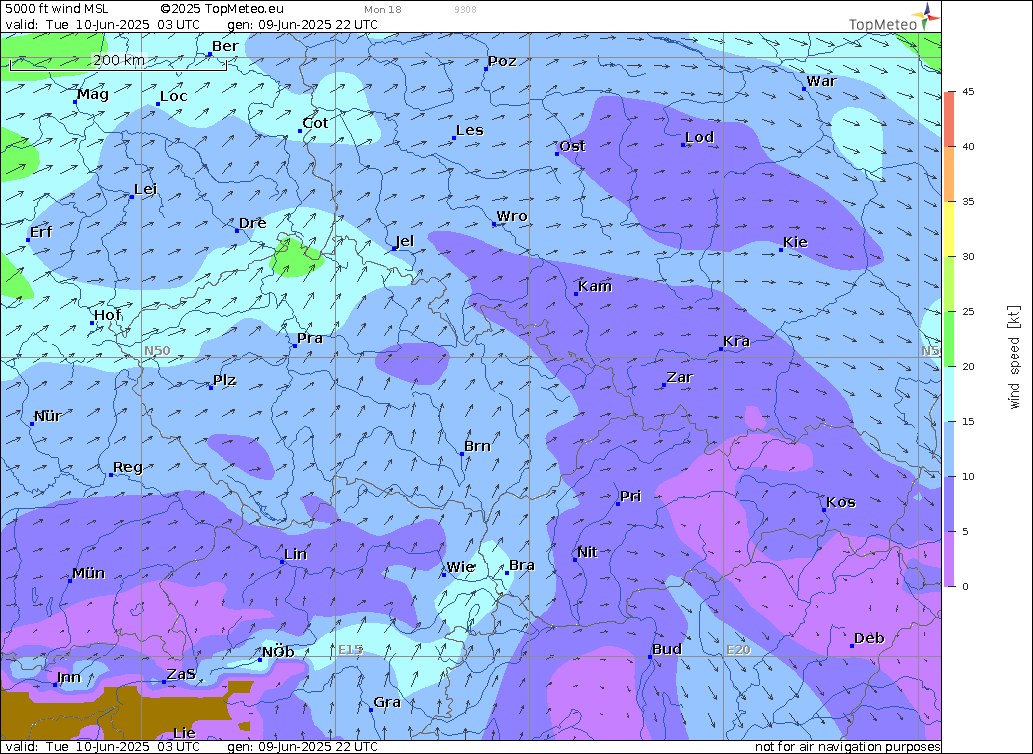Select the 'Jel' city label

tap(405, 241)
